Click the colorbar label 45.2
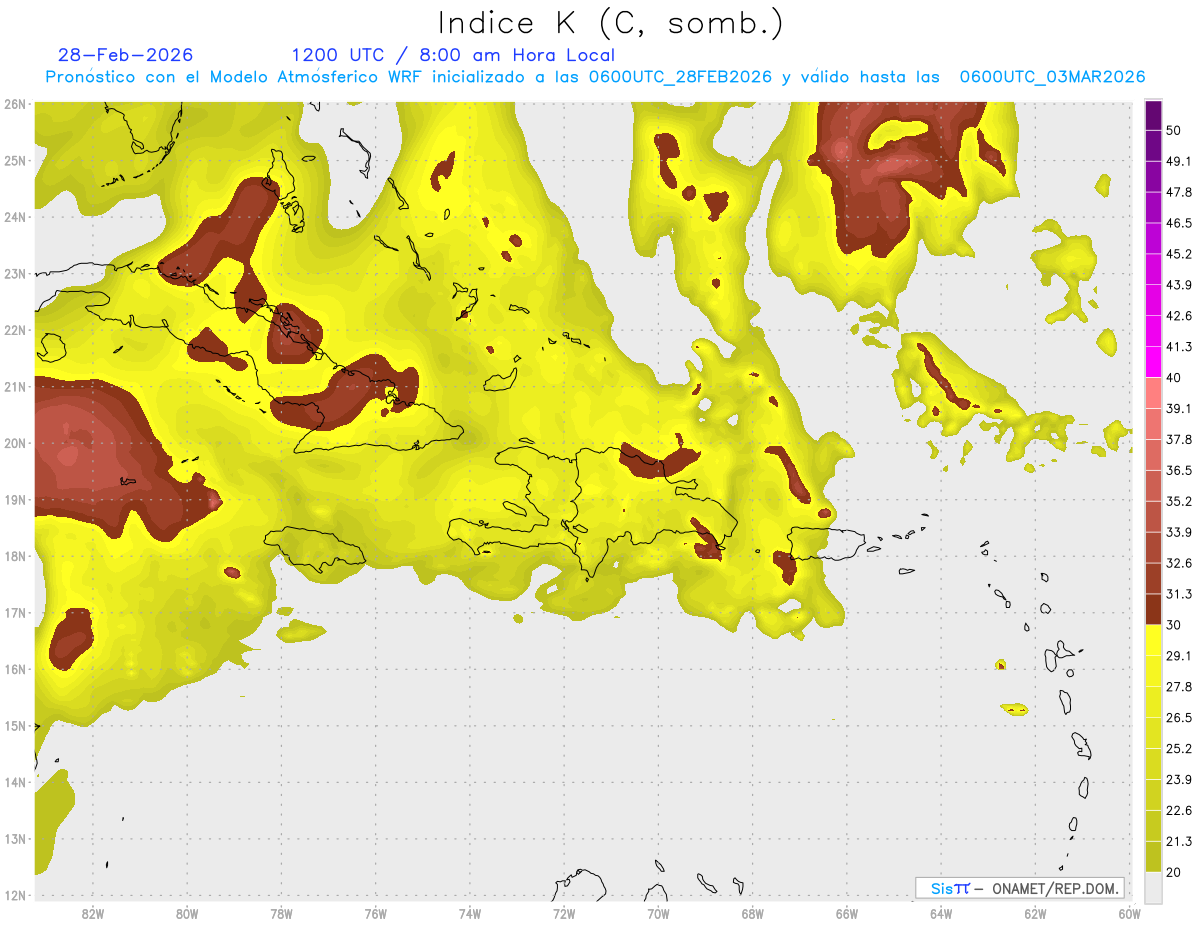Screen dimensions: 1200x927 (1178, 254)
